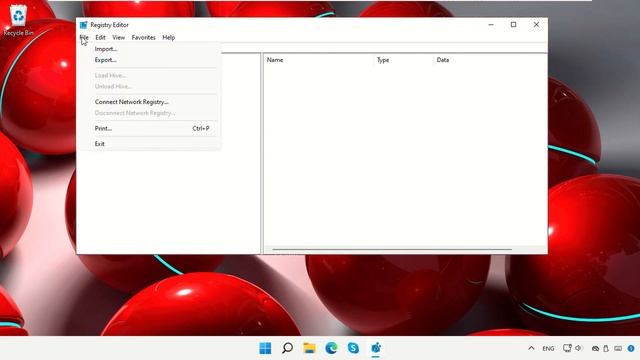Open the volume speaker tray icon
Image resolution: width=640 pixels, height=360 pixels.
point(578,348)
